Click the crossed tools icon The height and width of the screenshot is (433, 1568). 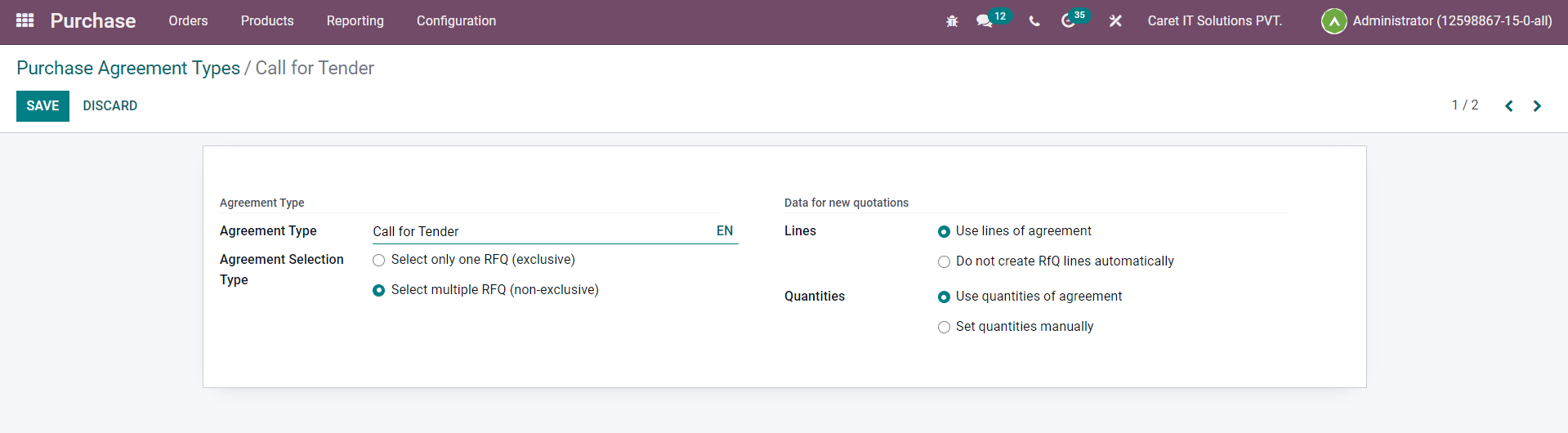tap(1115, 21)
